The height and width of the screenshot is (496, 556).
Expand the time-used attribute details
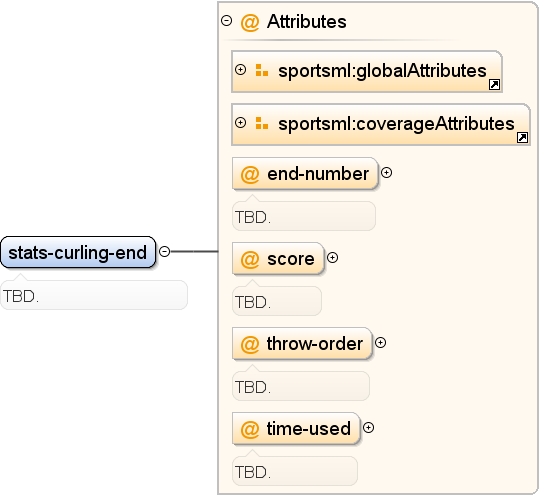(368, 428)
